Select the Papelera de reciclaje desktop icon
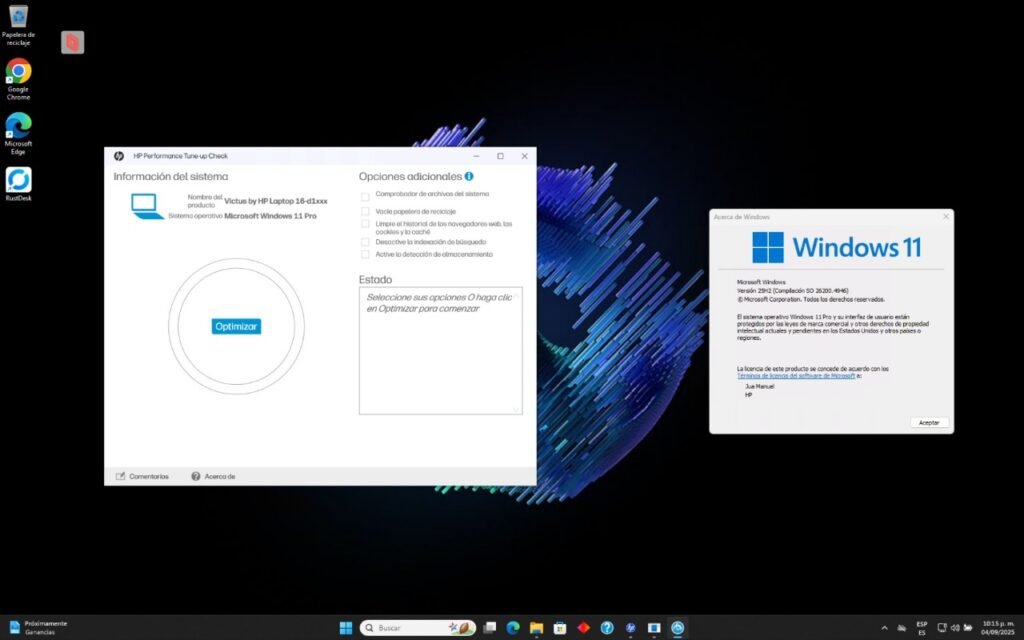The image size is (1024, 640). click(x=18, y=17)
